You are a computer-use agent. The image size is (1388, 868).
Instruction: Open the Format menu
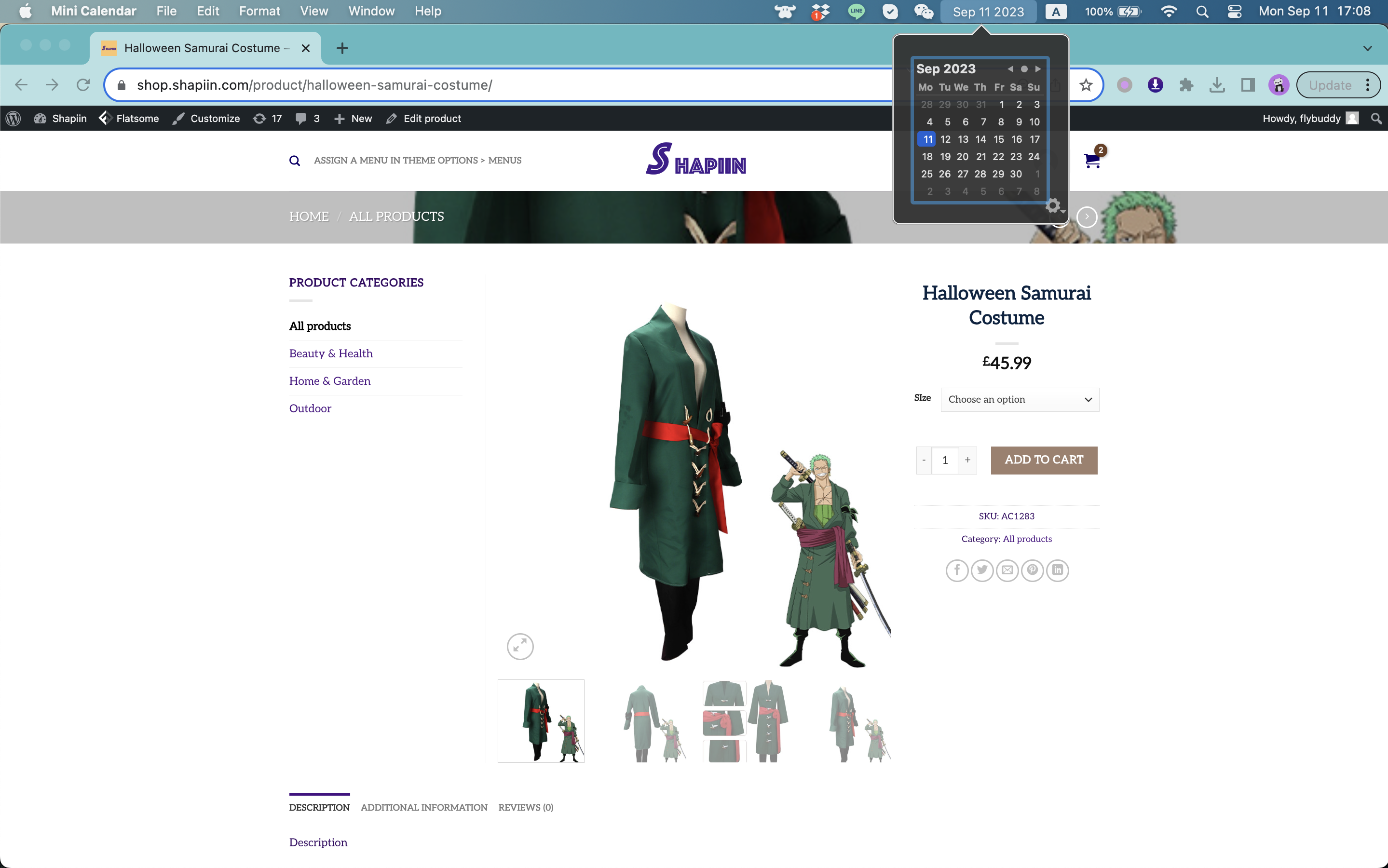259,12
